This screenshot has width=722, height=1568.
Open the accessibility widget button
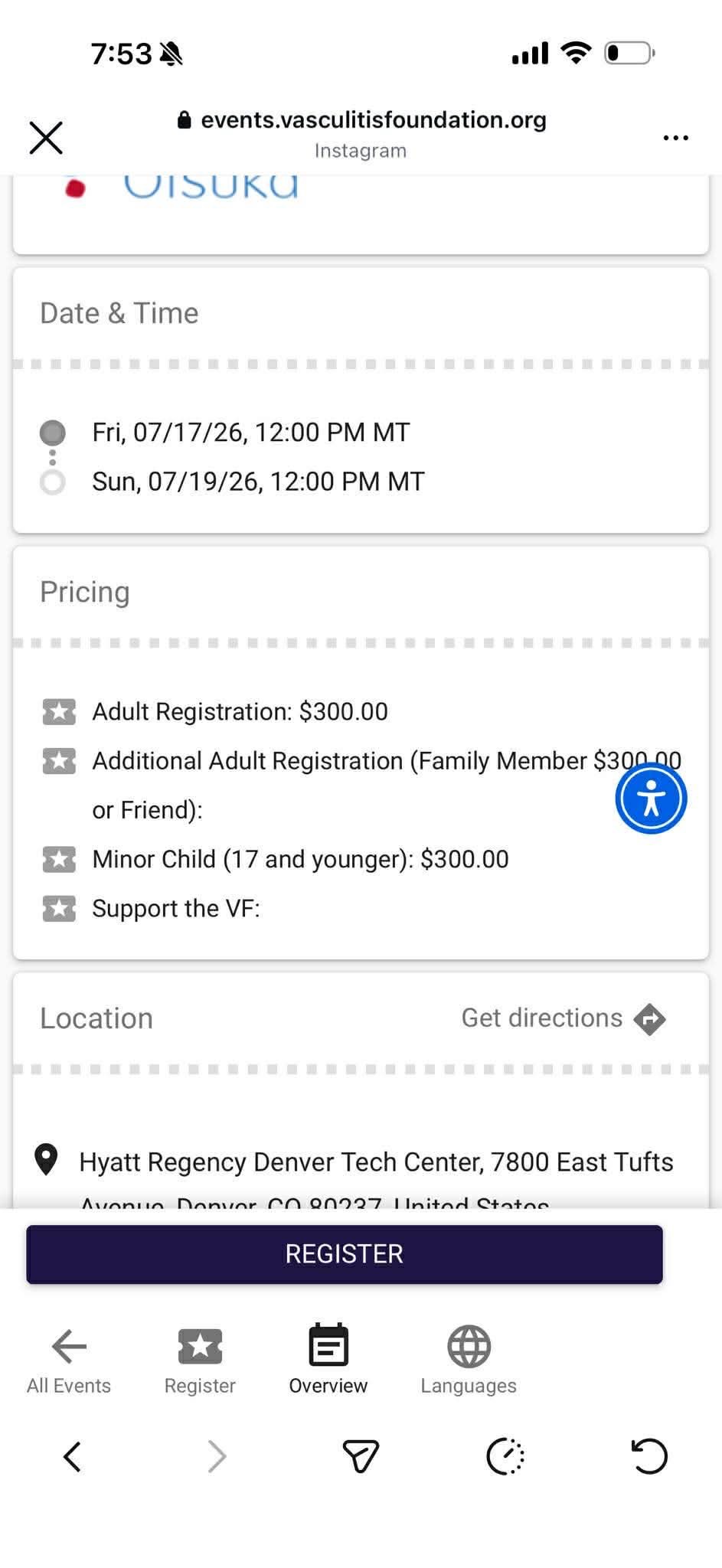point(651,799)
